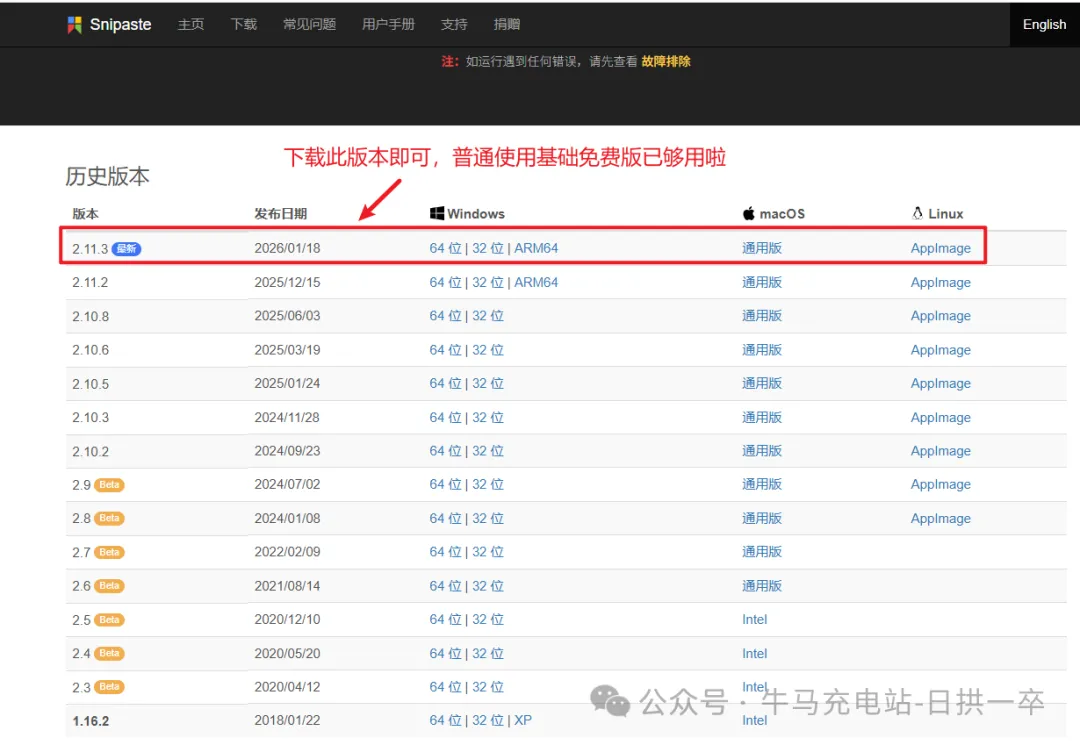1080x745 pixels.
Task: Download 2.10.3 Linux AppImage
Action: (940, 417)
